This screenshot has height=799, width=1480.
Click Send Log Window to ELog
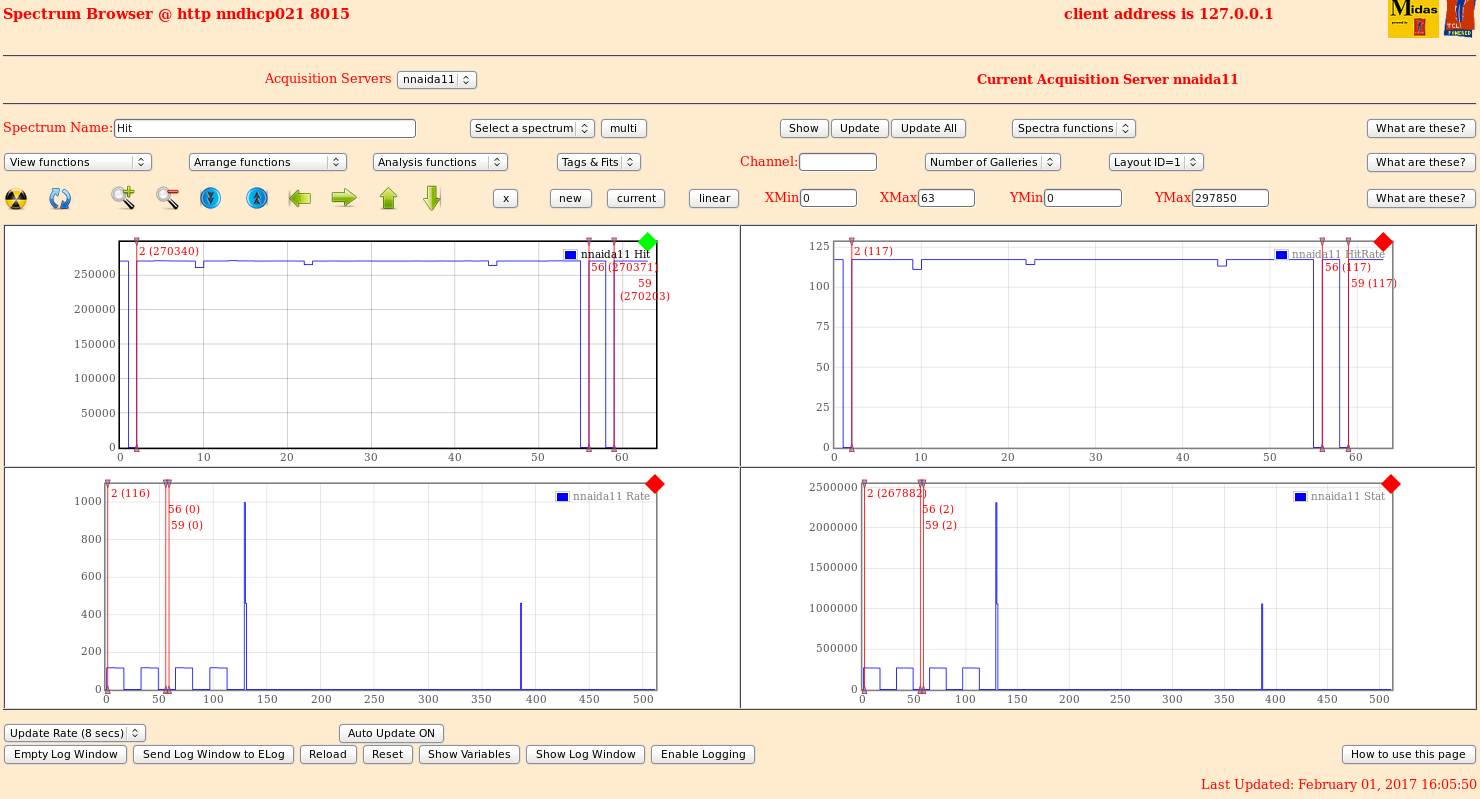tap(214, 754)
